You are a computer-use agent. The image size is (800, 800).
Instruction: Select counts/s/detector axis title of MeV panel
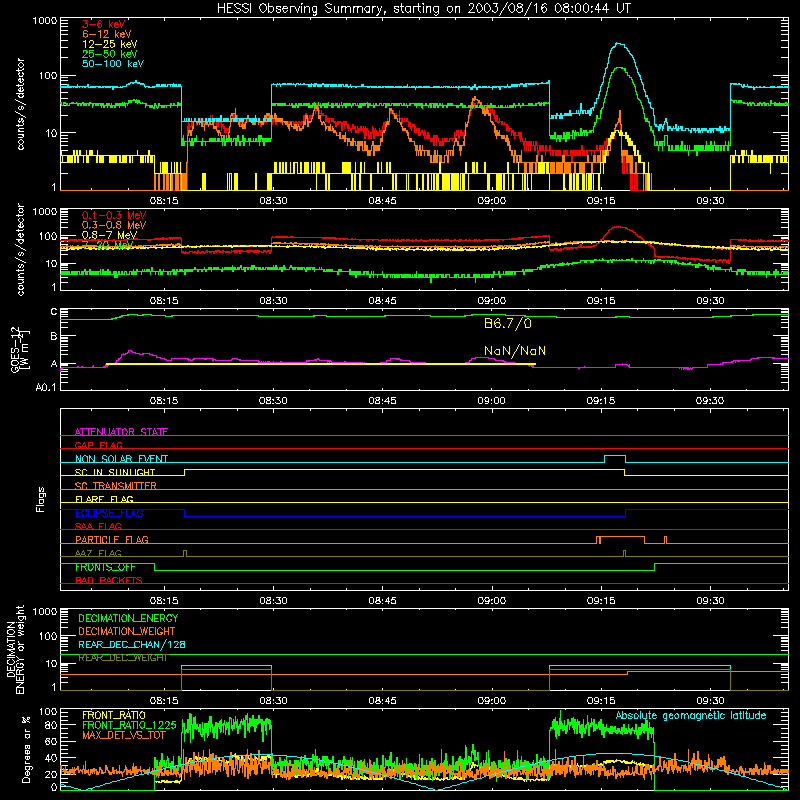click(20, 249)
